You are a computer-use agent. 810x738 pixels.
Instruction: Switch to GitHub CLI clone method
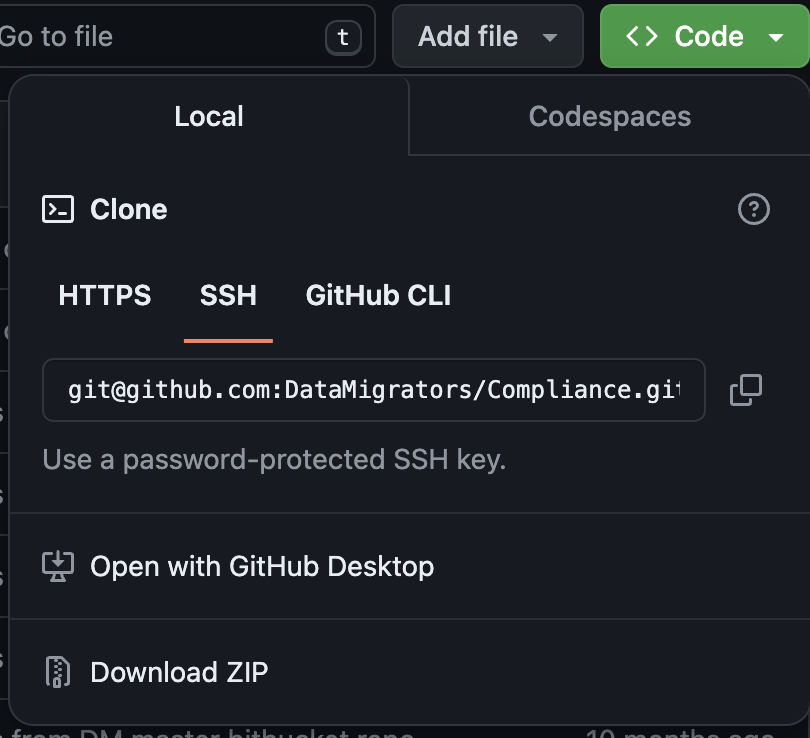coord(378,296)
